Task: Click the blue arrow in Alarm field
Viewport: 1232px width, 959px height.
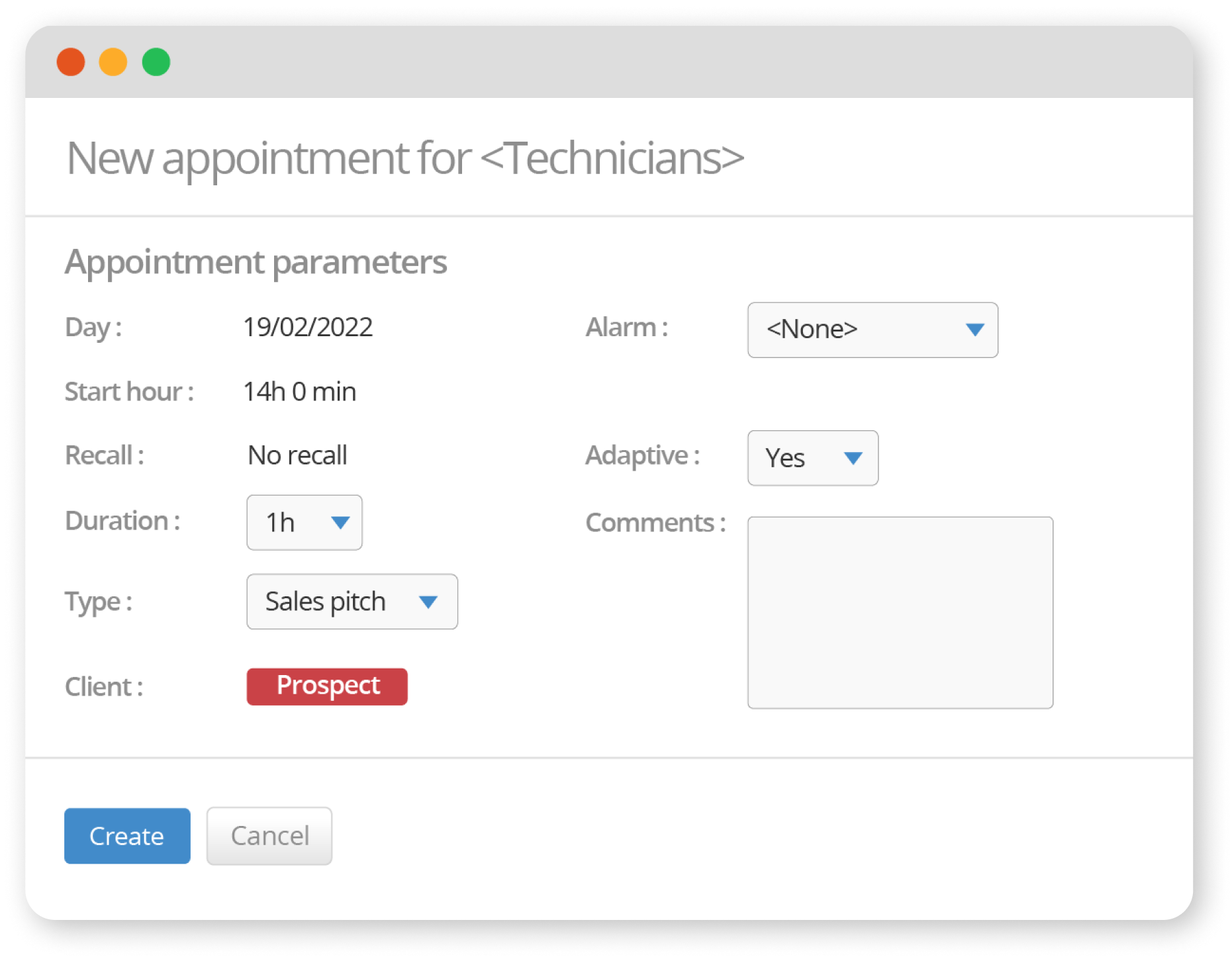Action: tap(974, 330)
